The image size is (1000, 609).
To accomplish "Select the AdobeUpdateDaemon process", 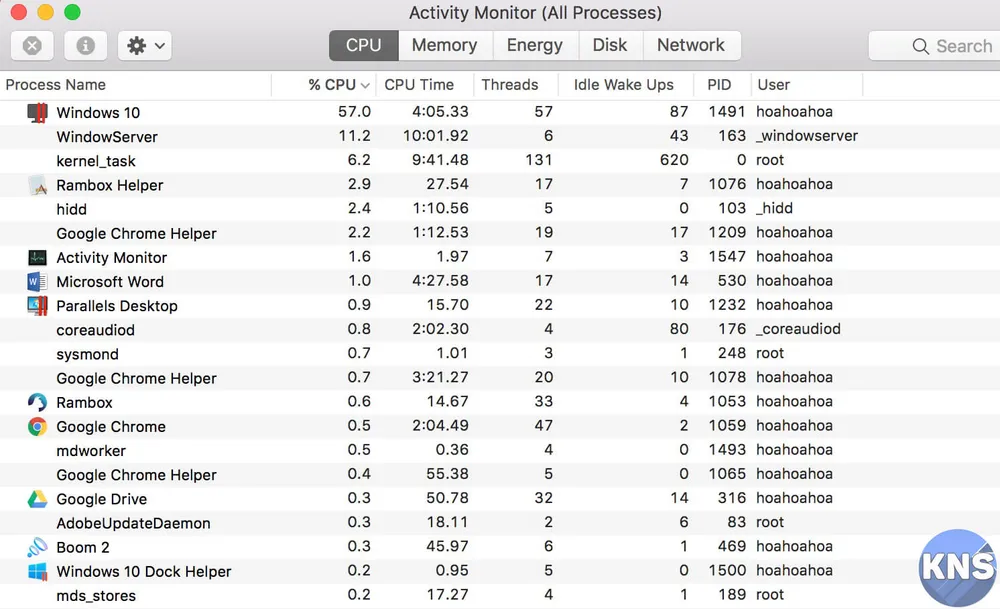I will click(500, 523).
